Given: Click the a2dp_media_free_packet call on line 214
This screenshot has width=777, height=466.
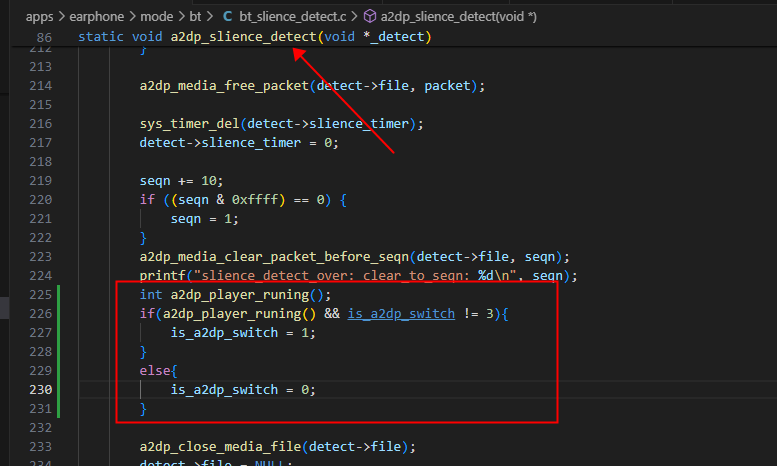Looking at the screenshot, I should [224, 86].
